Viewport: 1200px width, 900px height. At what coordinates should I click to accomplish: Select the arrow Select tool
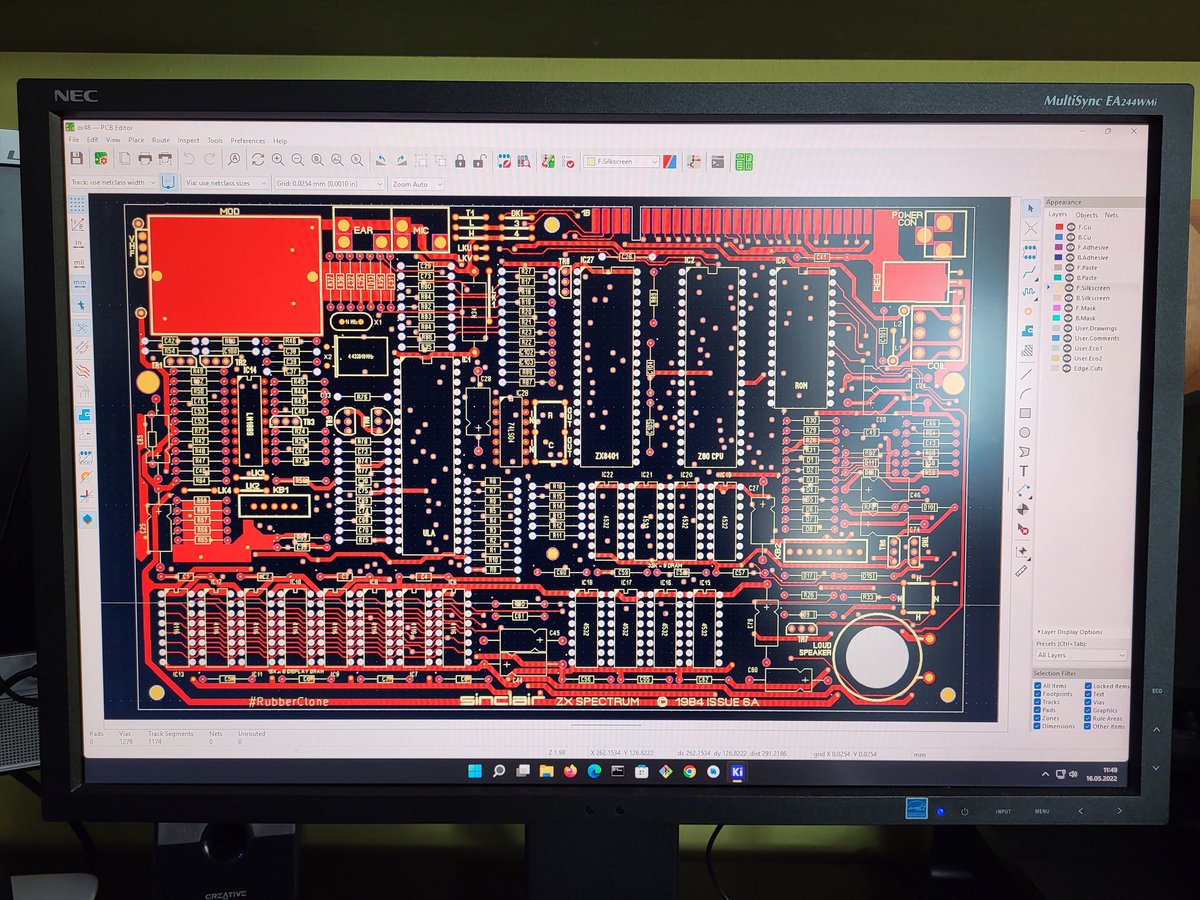[1031, 208]
